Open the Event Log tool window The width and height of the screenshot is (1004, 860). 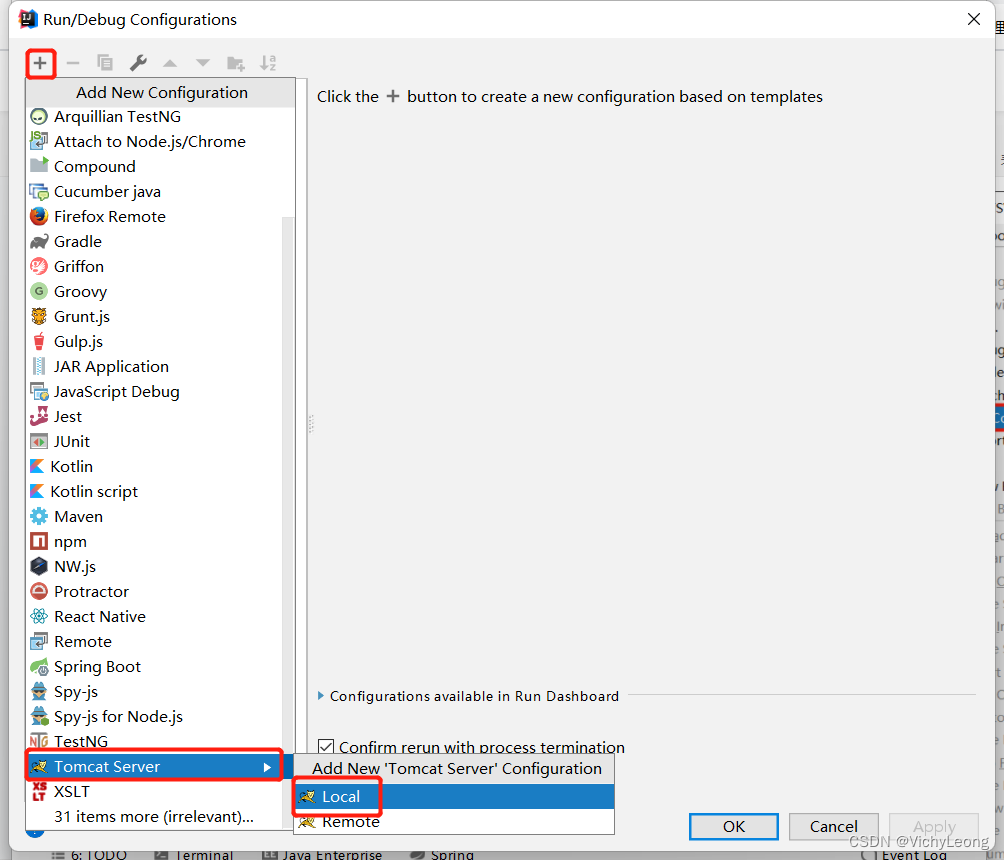click(905, 855)
